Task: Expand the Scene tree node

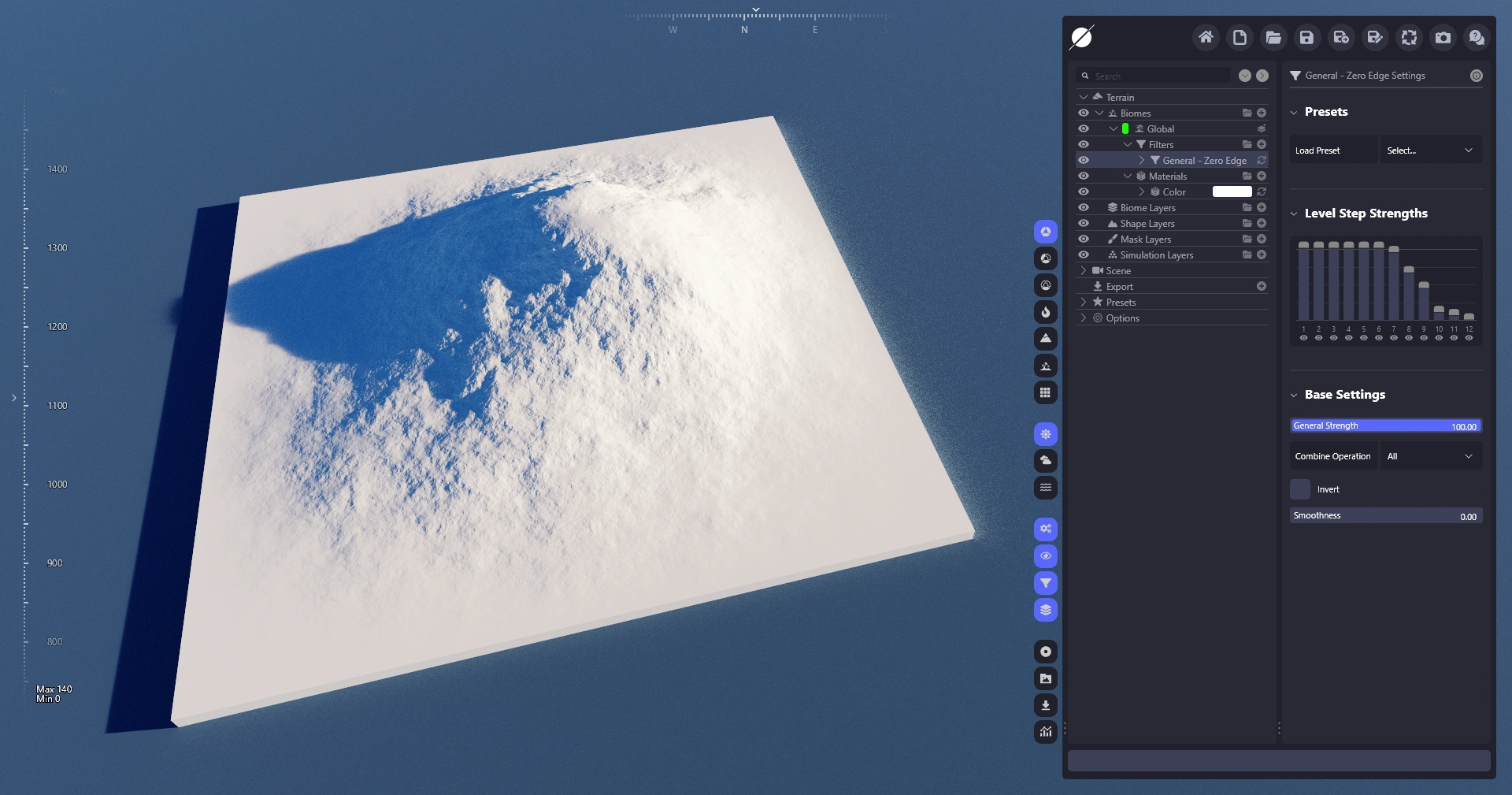Action: (x=1084, y=271)
